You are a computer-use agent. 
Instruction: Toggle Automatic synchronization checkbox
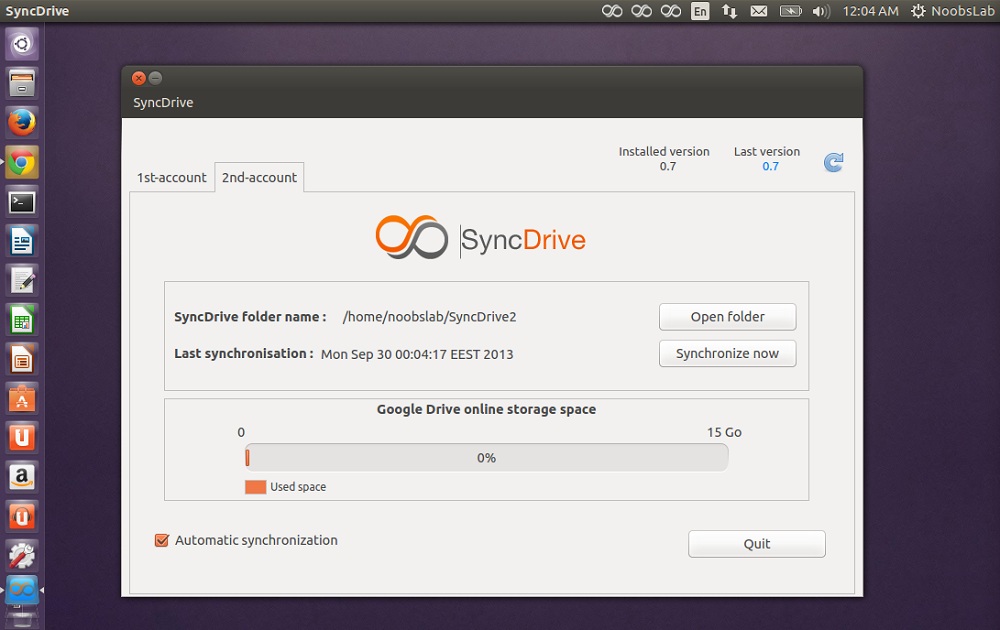(x=162, y=541)
